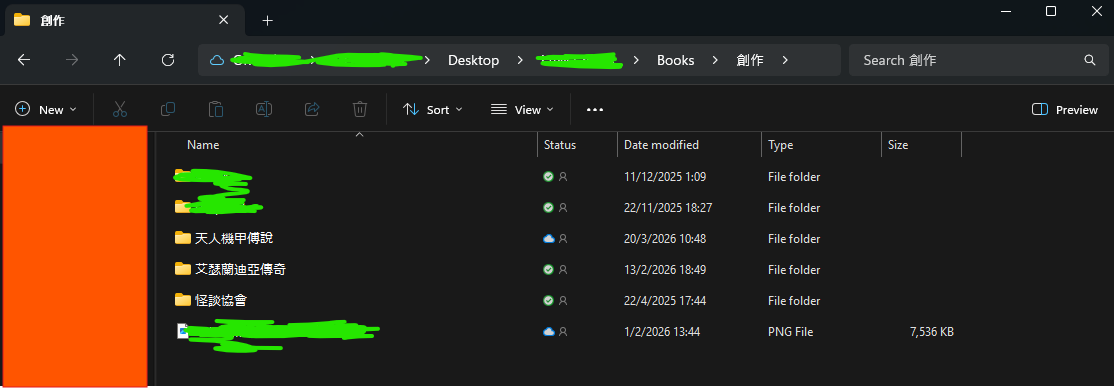Select Desktop in the address breadcrumb
The height and width of the screenshot is (388, 1114).
coord(473,60)
